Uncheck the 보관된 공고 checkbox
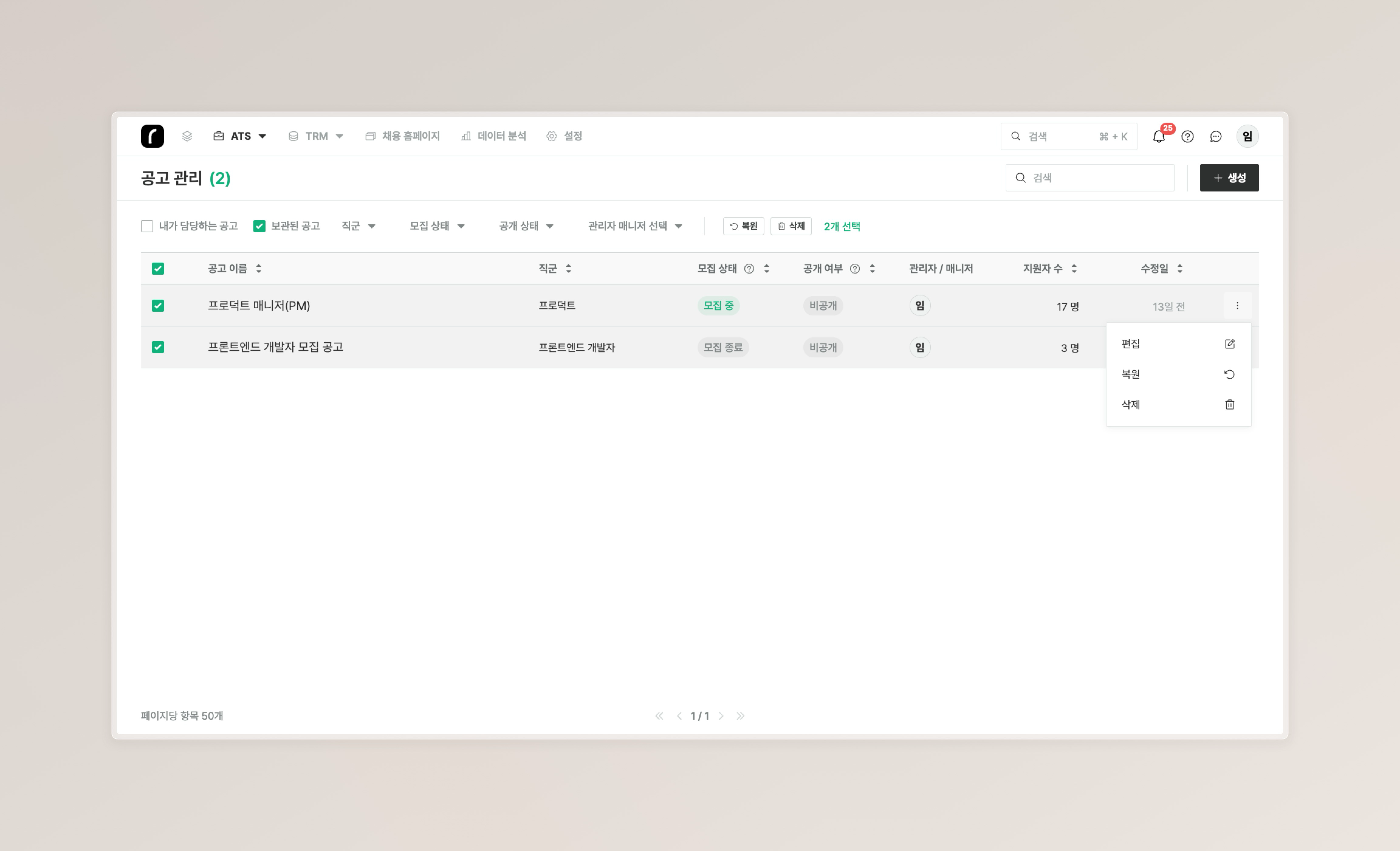The height and width of the screenshot is (851, 1400). tap(259, 226)
